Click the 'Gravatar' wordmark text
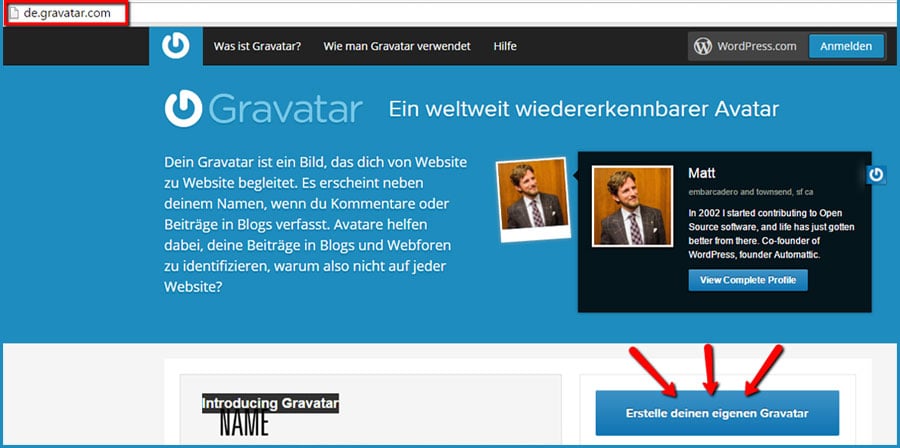This screenshot has width=900, height=448. [285, 109]
